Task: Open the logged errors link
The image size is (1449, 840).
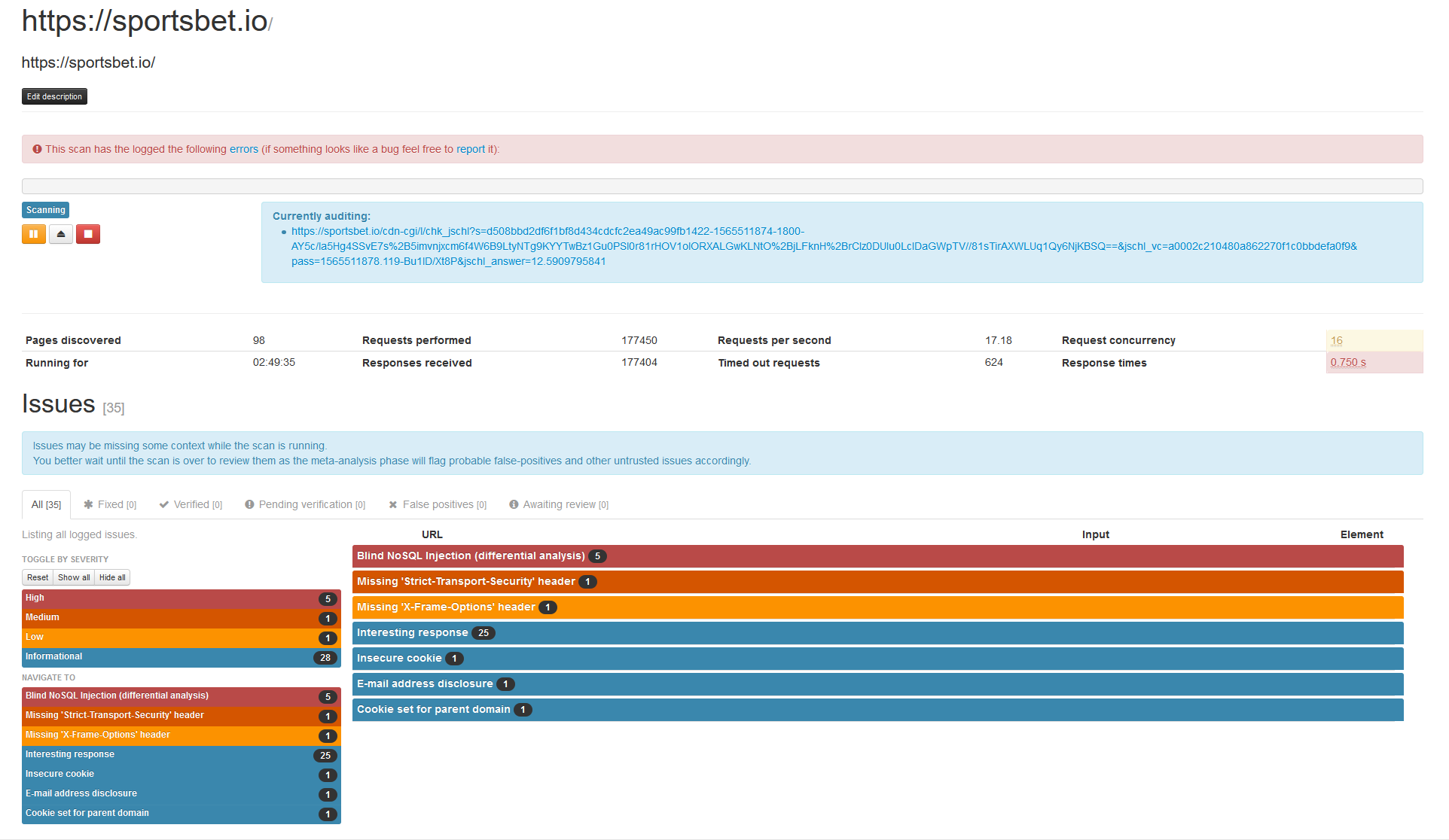Action: coord(244,149)
